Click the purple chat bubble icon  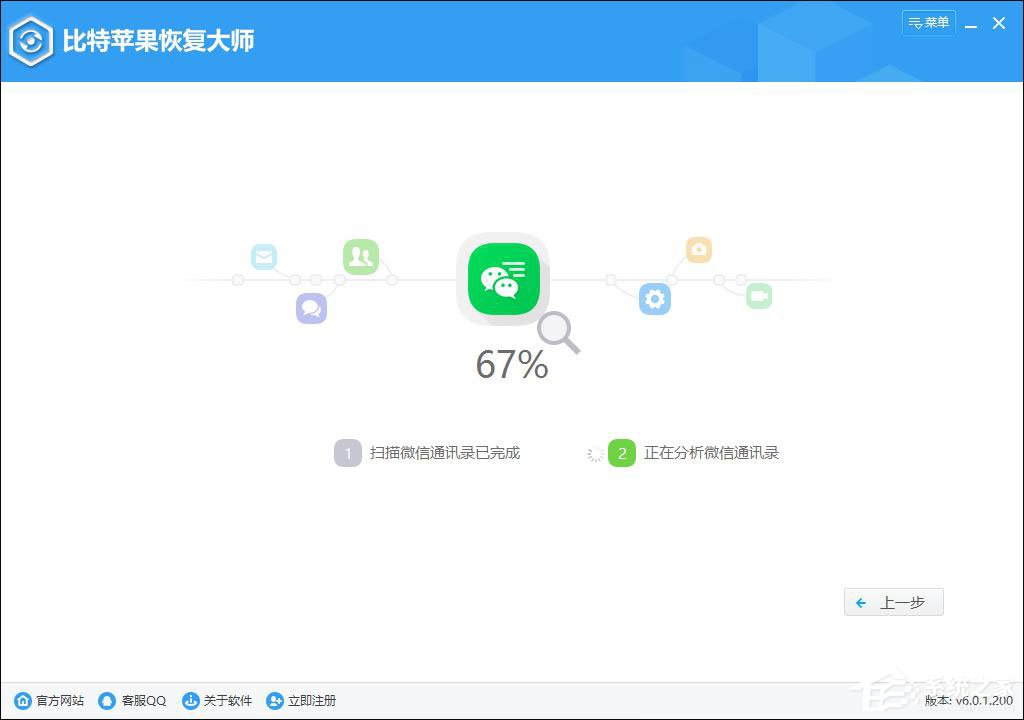(x=311, y=308)
